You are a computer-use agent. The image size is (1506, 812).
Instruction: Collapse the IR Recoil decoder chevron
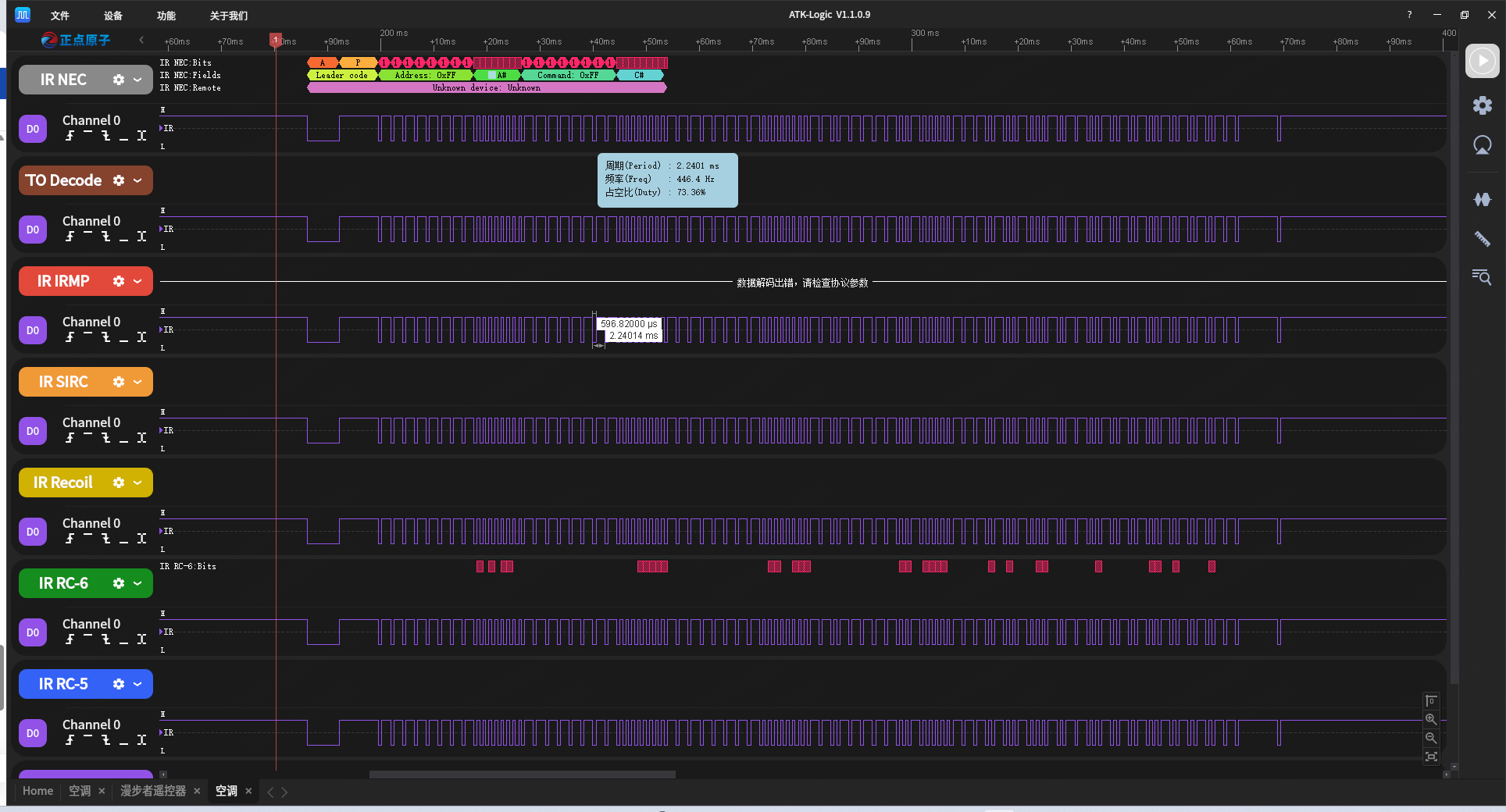pos(137,483)
